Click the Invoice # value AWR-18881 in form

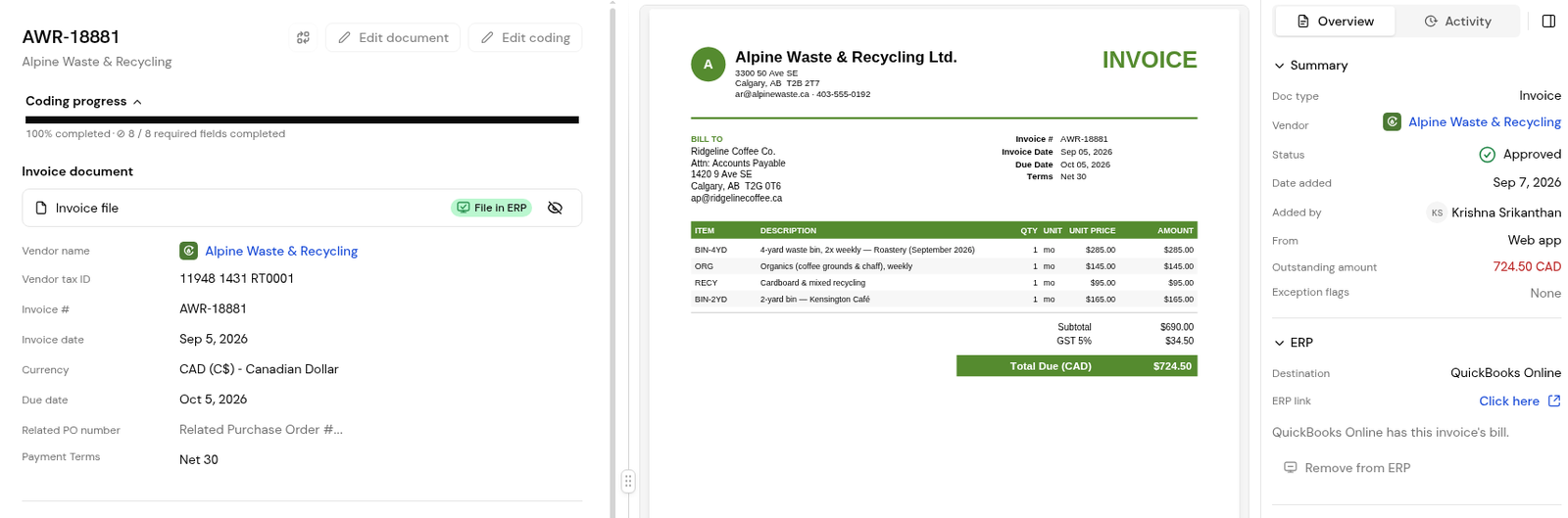213,308
